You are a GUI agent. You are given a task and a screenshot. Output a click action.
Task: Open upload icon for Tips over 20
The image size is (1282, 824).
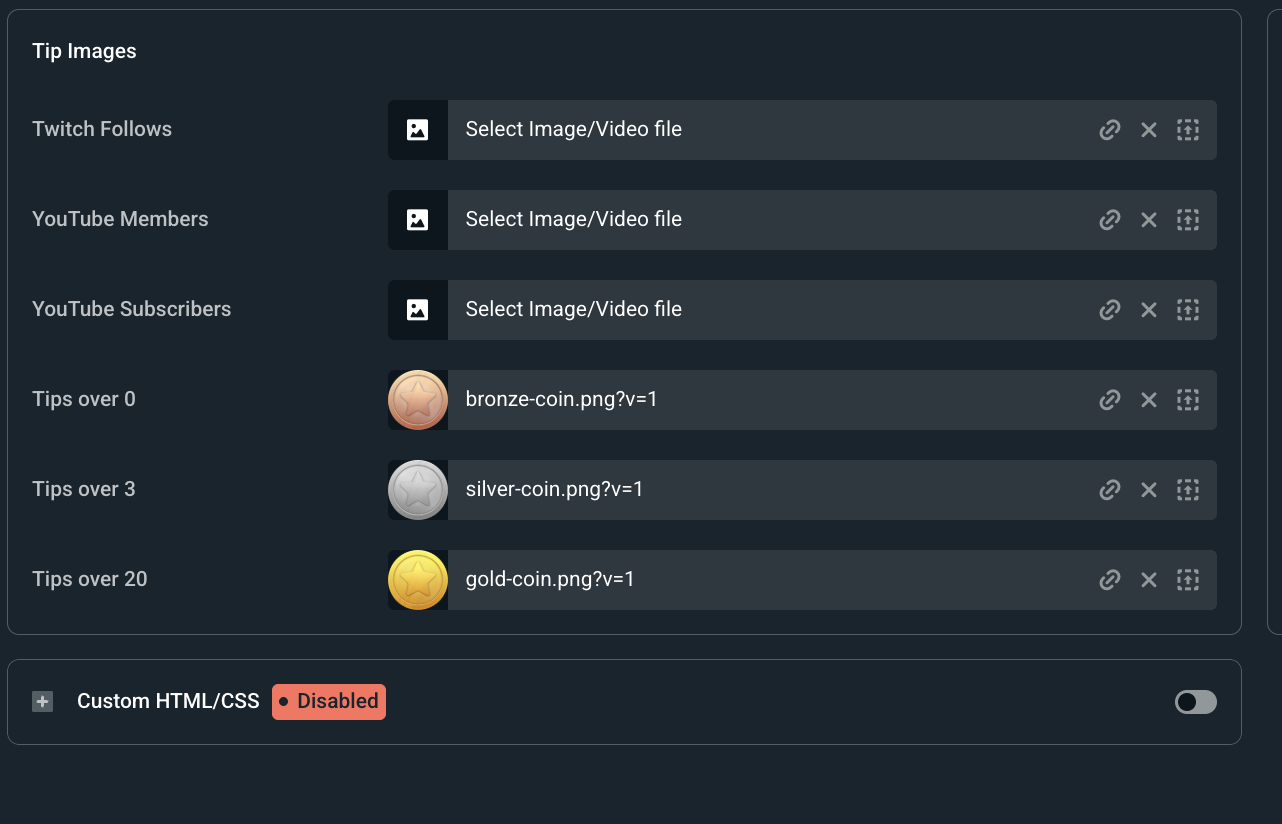pyautogui.click(x=1187, y=580)
